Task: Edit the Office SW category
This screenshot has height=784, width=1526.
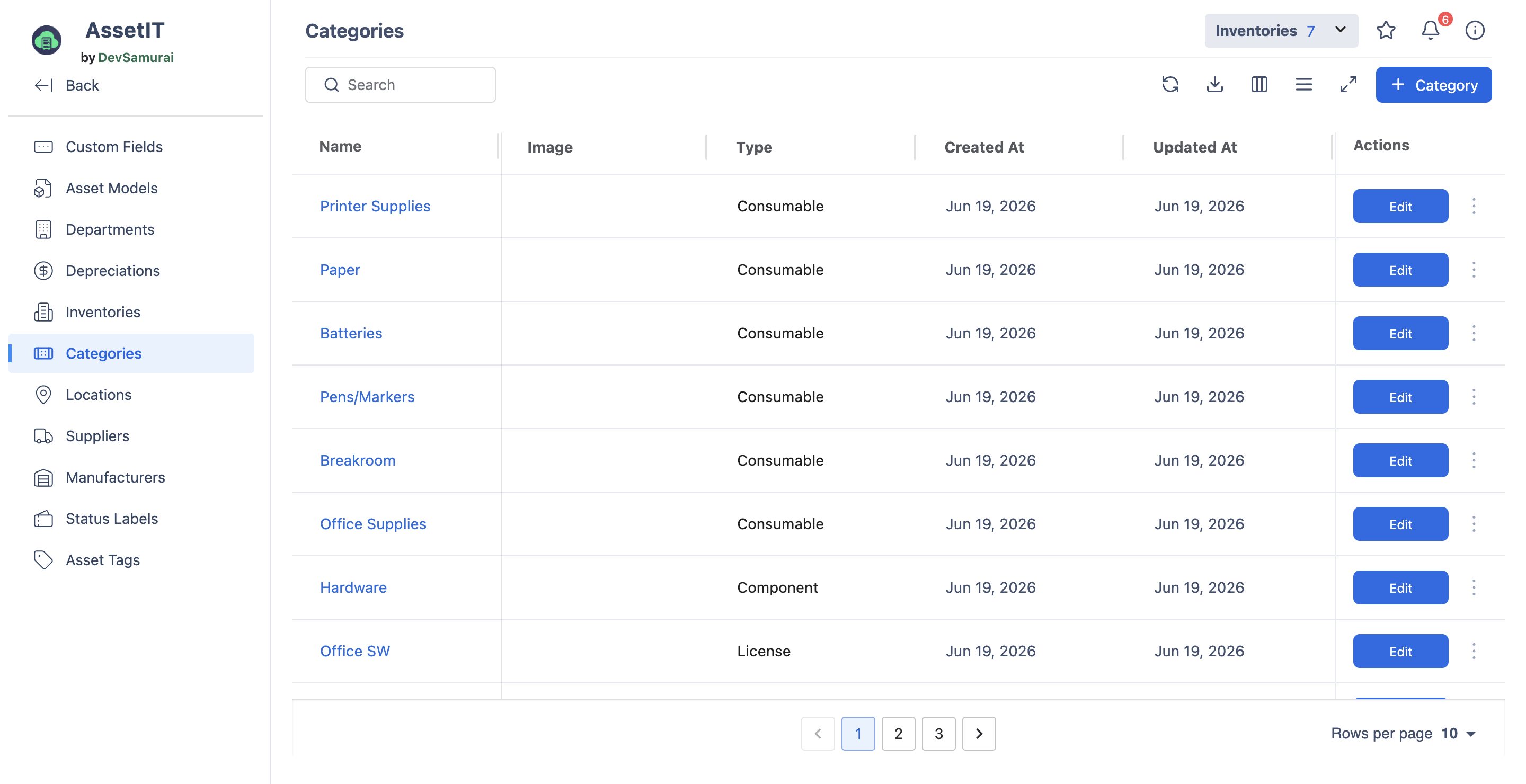Action: pyautogui.click(x=1400, y=651)
